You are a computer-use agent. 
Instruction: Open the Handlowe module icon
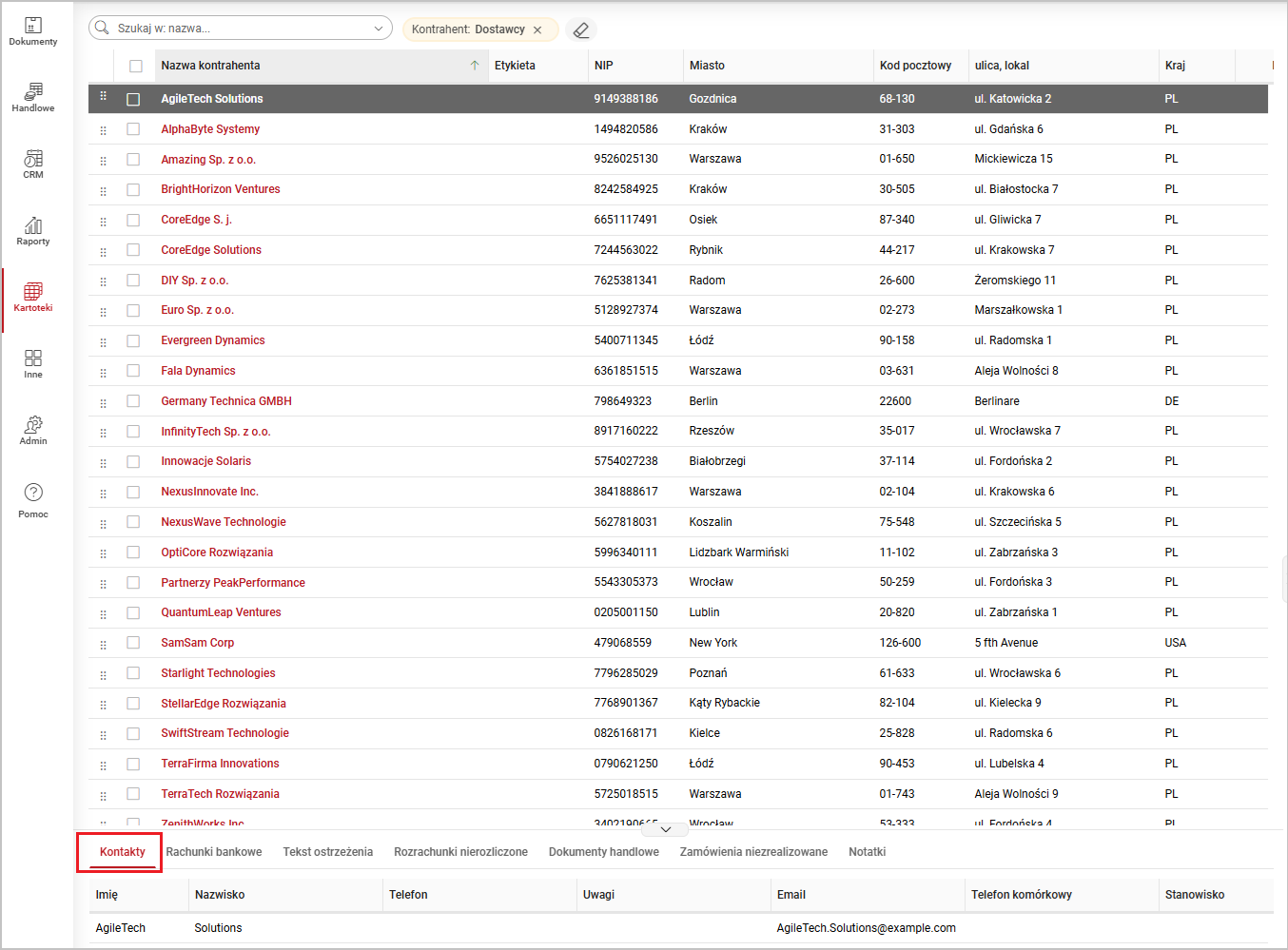click(x=33, y=97)
